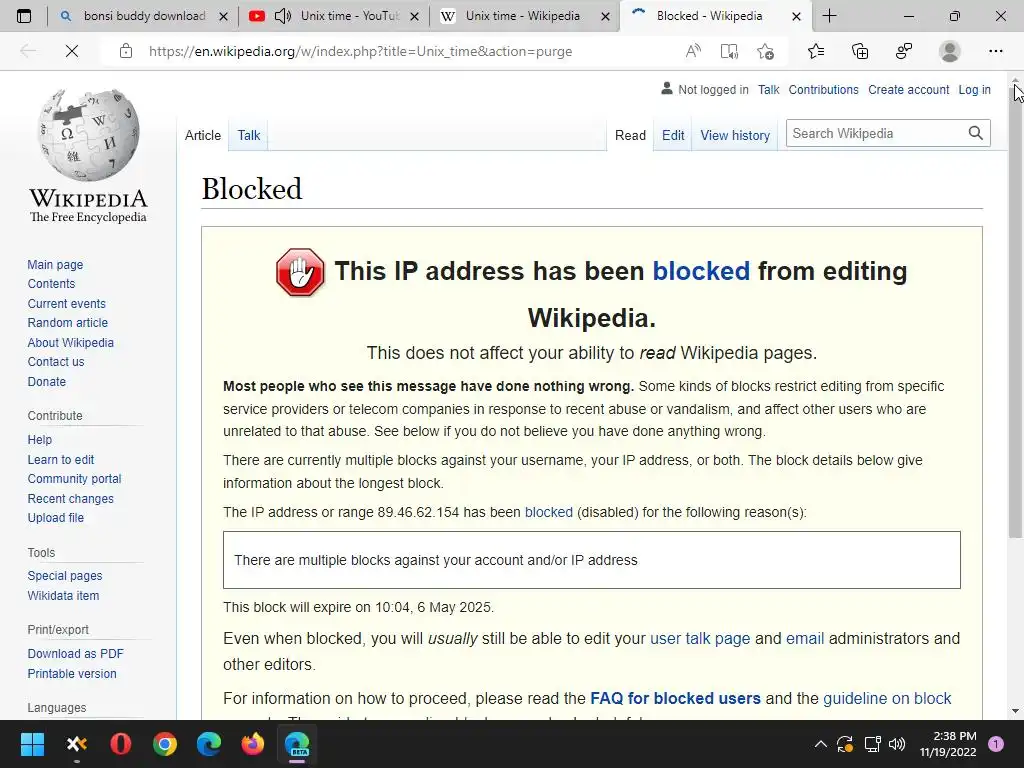Viewport: 1024px width, 768px height.
Task: Open About Wikipedia
Action: 71,342
